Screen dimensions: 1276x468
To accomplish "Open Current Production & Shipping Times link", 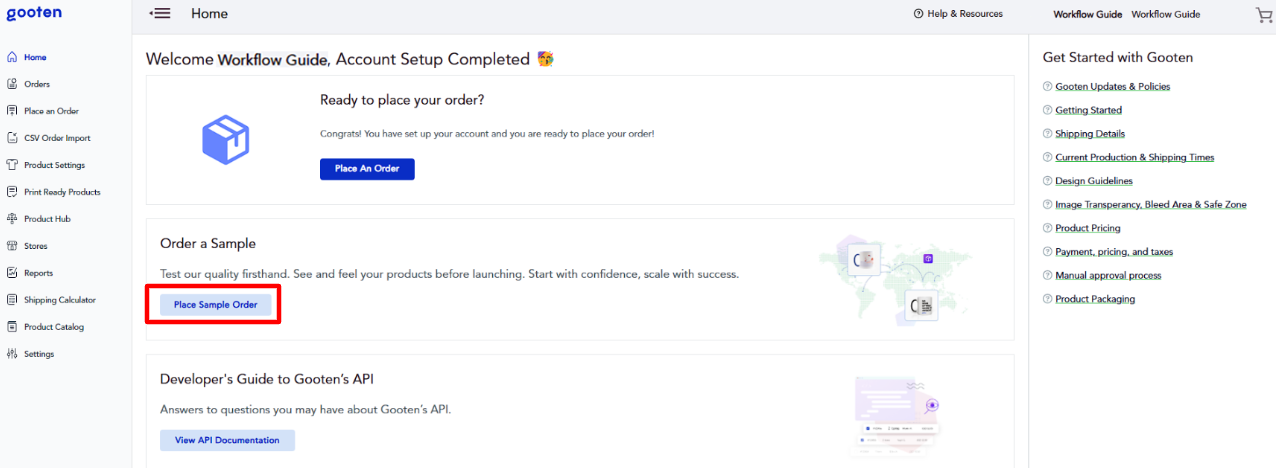I will [1134, 157].
